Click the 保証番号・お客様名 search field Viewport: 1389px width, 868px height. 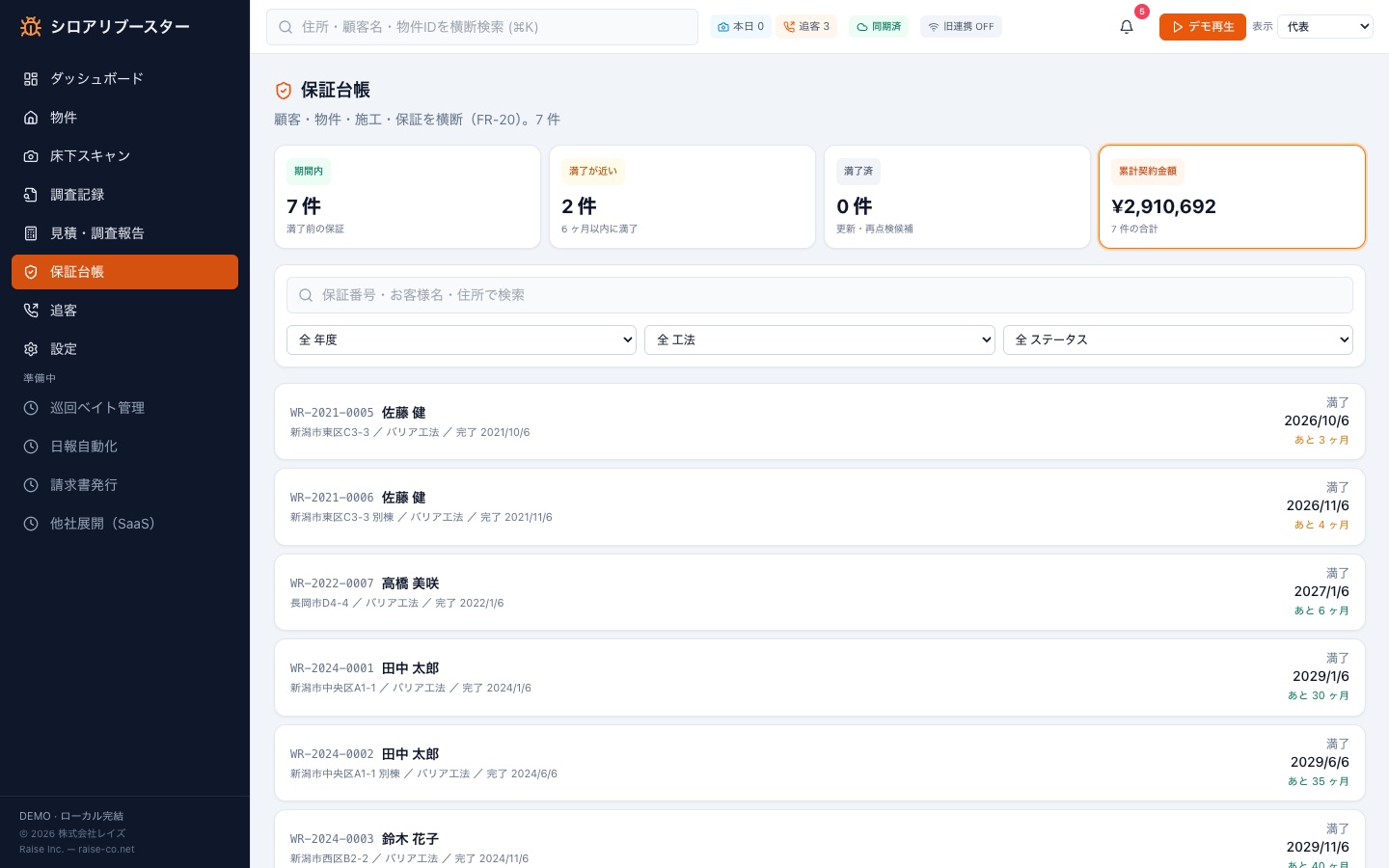click(820, 295)
